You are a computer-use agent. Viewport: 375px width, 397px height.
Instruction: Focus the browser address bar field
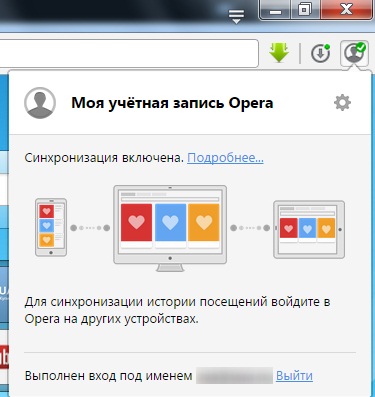(x=129, y=53)
